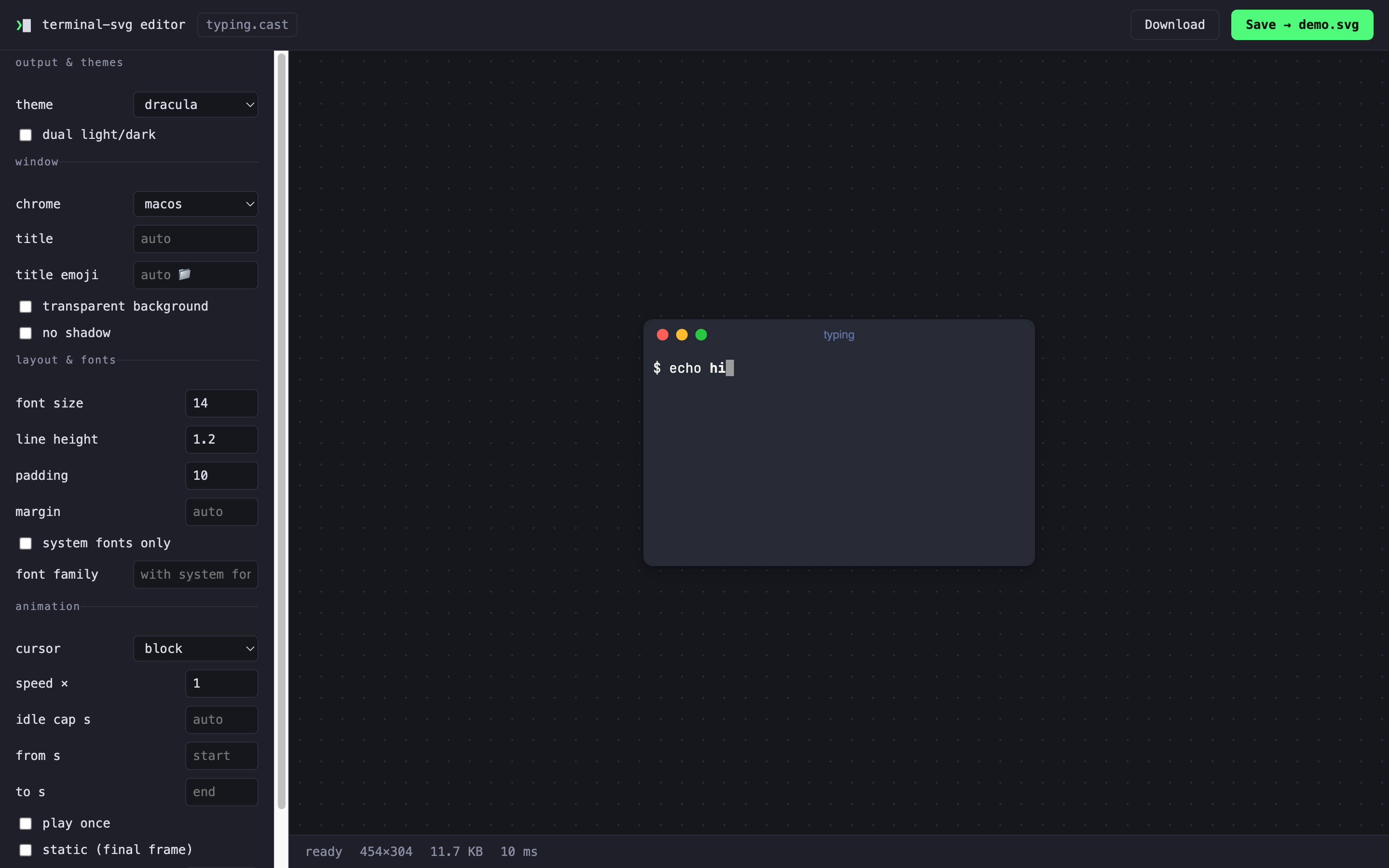Check the no shadow option
1389x868 pixels.
tap(25, 333)
